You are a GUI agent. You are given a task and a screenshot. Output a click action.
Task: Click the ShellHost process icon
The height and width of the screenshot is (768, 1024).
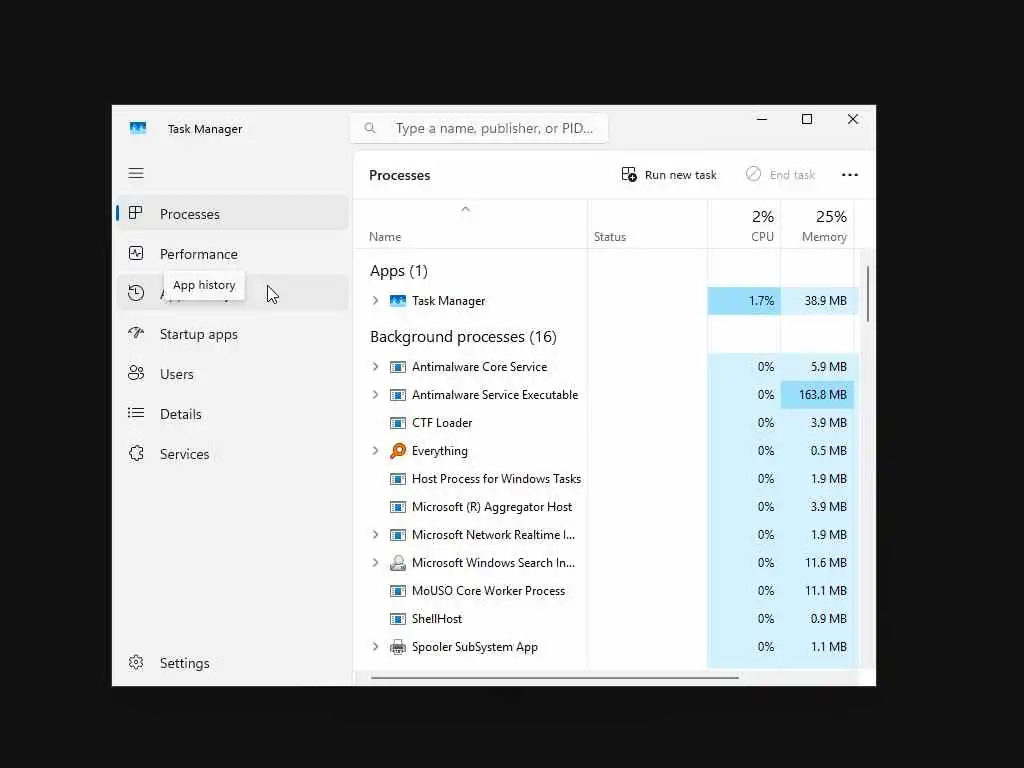(x=398, y=618)
